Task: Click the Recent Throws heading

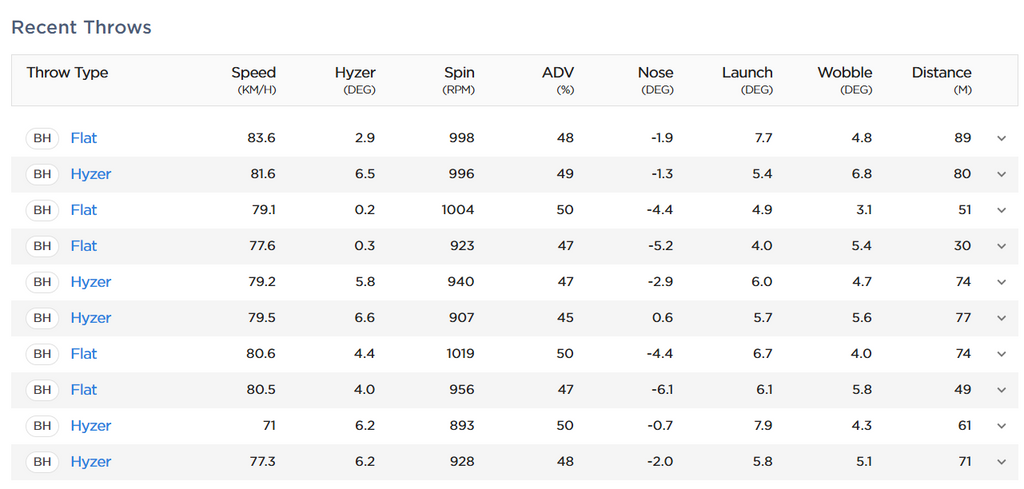Action: [x=81, y=27]
